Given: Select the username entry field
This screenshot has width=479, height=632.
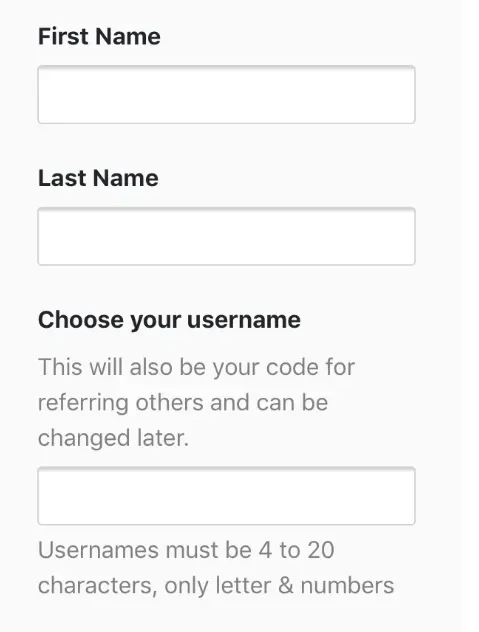Looking at the screenshot, I should 226,496.
